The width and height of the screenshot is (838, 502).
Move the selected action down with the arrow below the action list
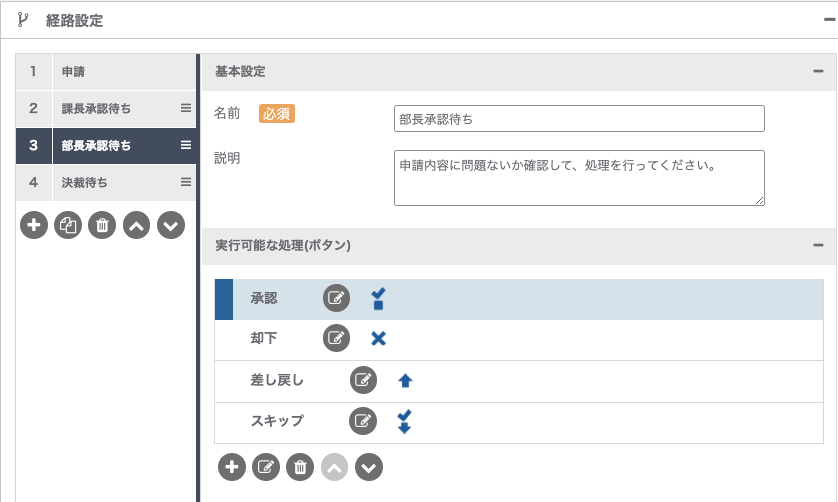click(369, 467)
